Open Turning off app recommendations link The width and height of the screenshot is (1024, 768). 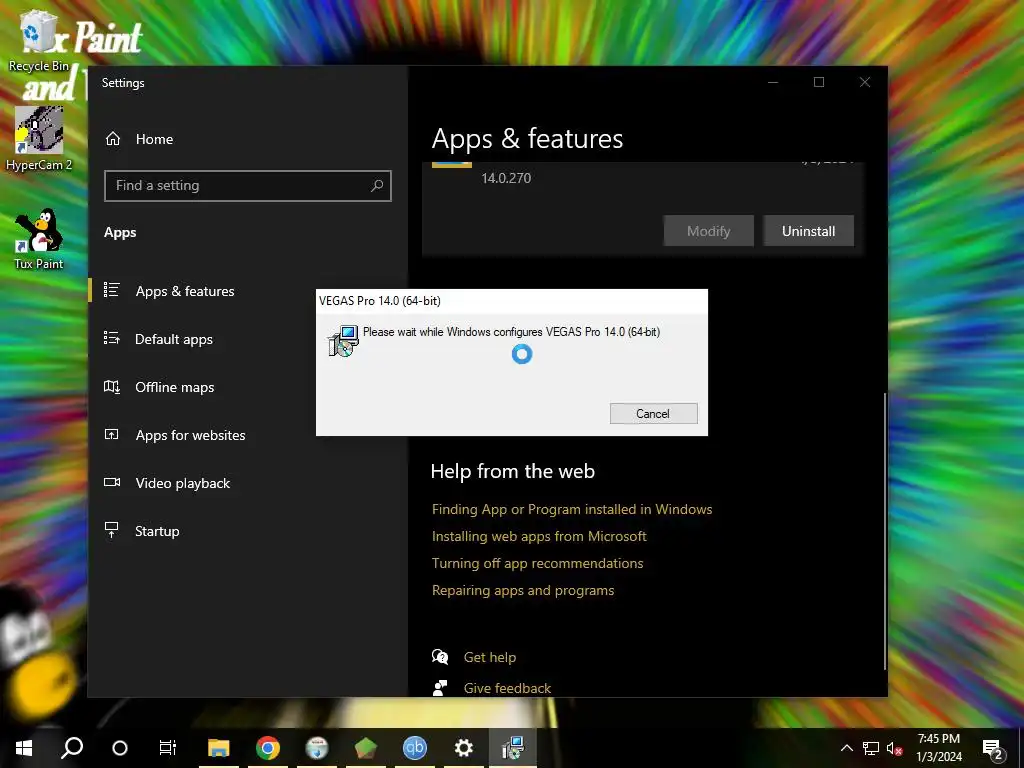537,563
